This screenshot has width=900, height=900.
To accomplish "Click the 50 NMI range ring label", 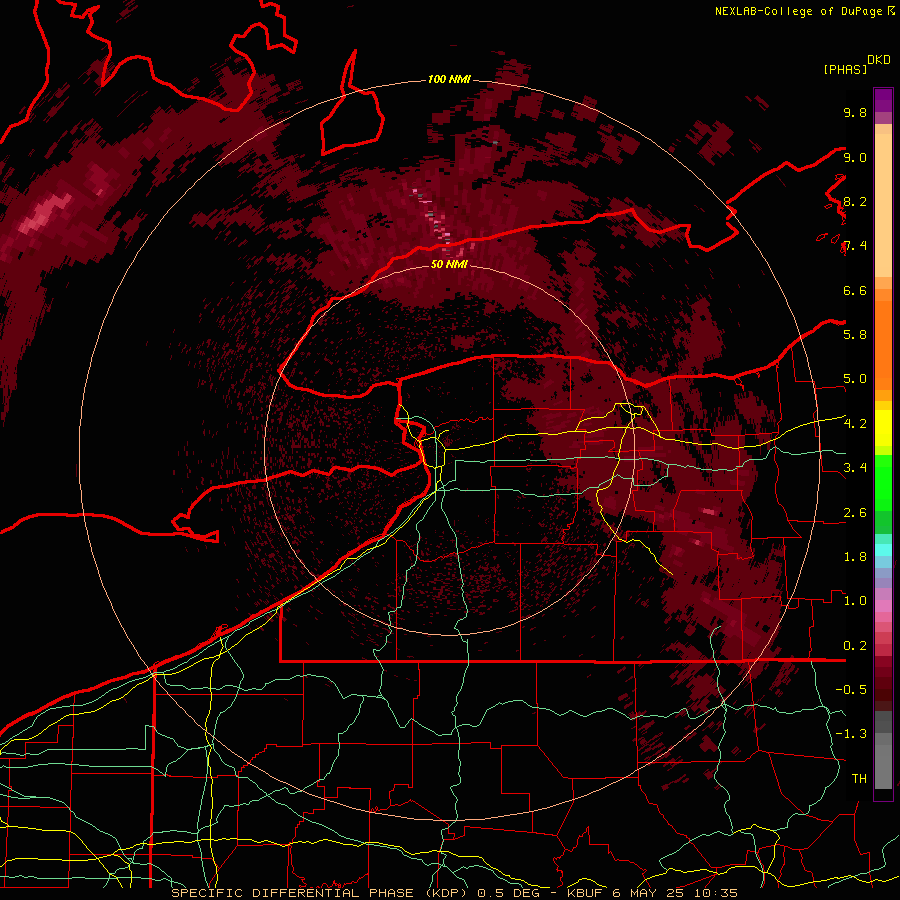I will (449, 264).
